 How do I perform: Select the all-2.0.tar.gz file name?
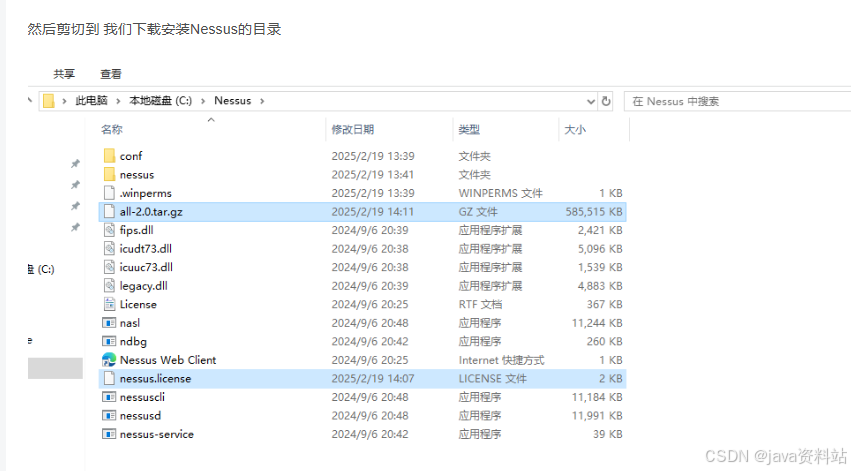click(151, 212)
